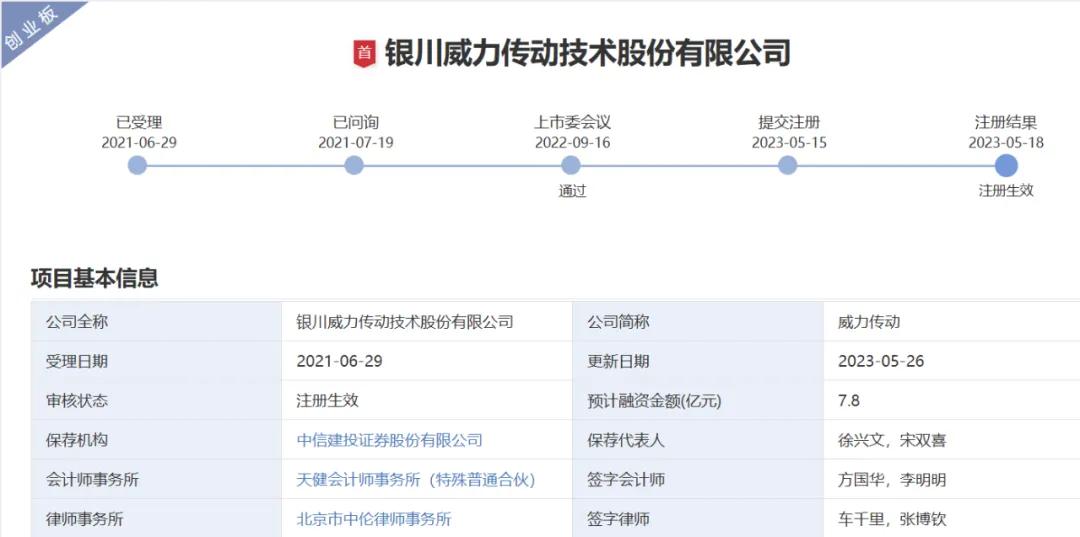Select the 提交注册 timeline node
This screenshot has height=537, width=1080.
point(787,165)
